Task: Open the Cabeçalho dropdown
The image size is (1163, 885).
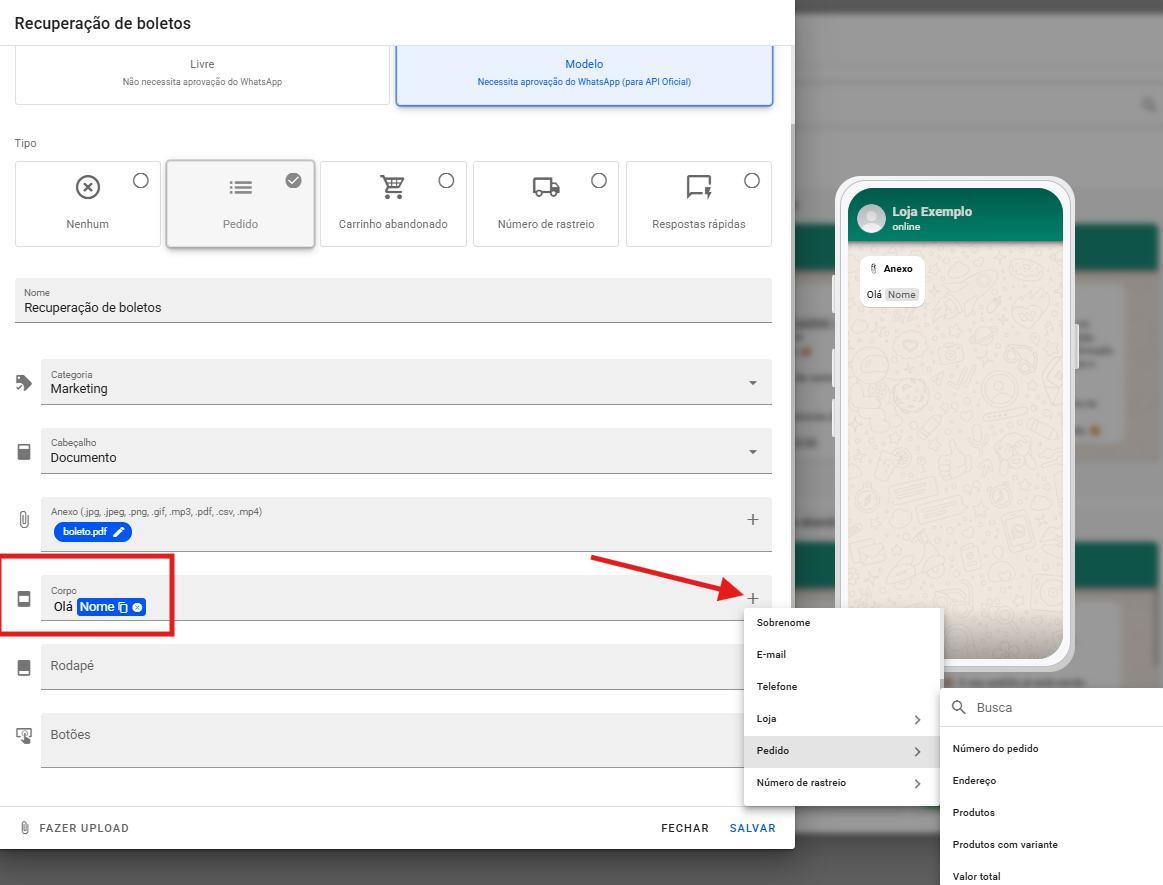Action: (x=752, y=452)
